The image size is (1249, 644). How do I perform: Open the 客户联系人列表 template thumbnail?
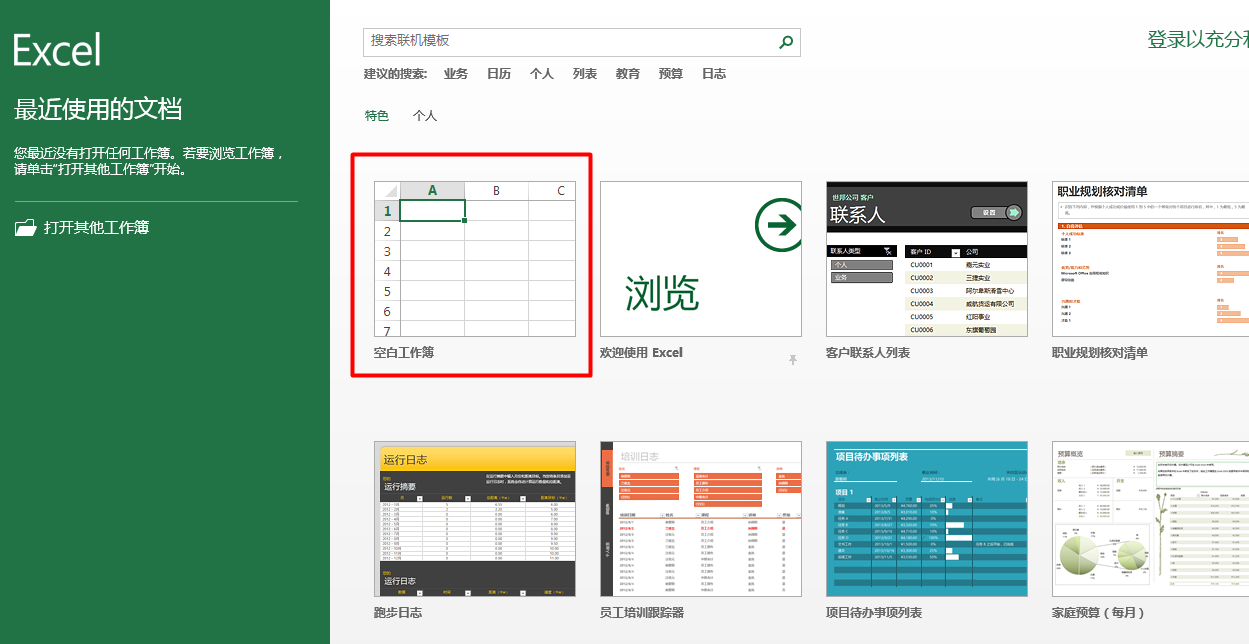tap(927, 259)
